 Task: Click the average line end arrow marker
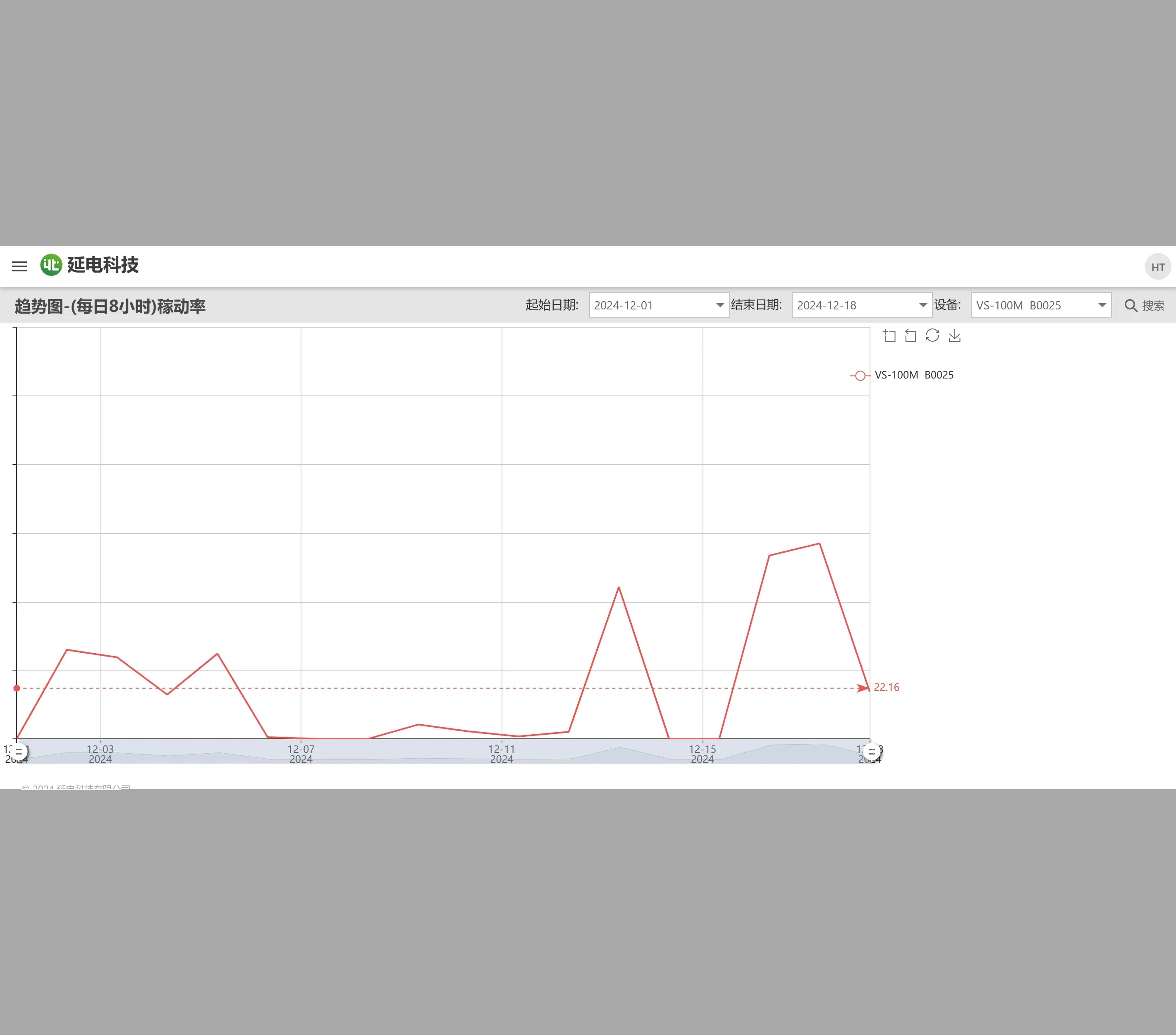(863, 688)
